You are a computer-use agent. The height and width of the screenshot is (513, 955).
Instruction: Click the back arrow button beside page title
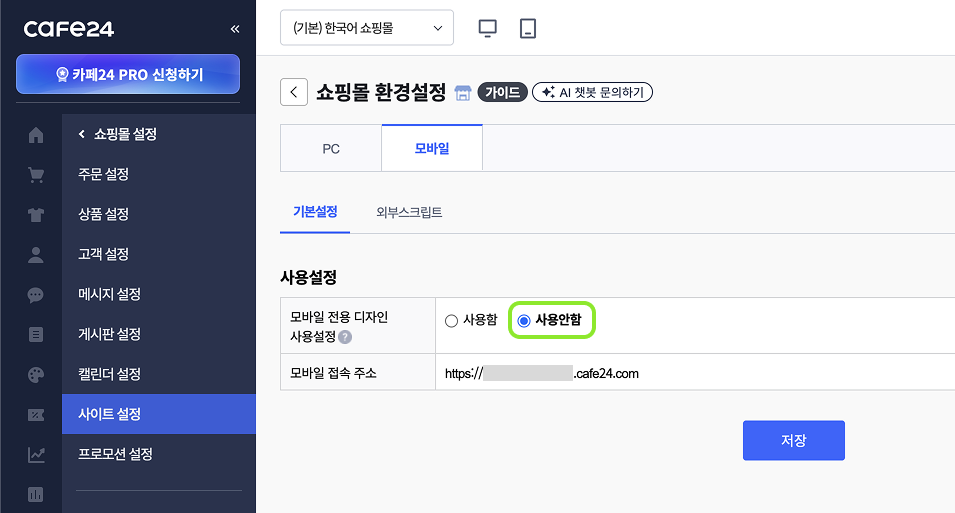point(294,92)
